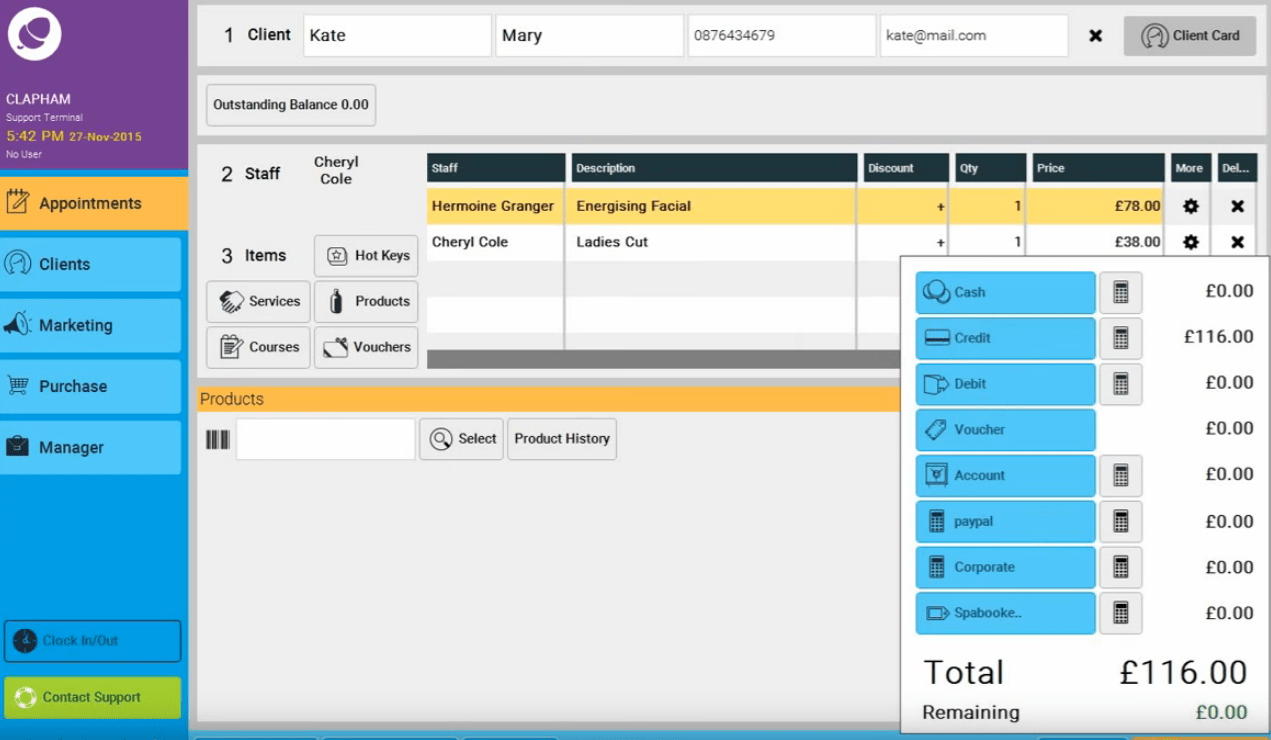Screen dimensions: 1271x740
Task: Navigate to the Manager section
Action: click(92, 447)
